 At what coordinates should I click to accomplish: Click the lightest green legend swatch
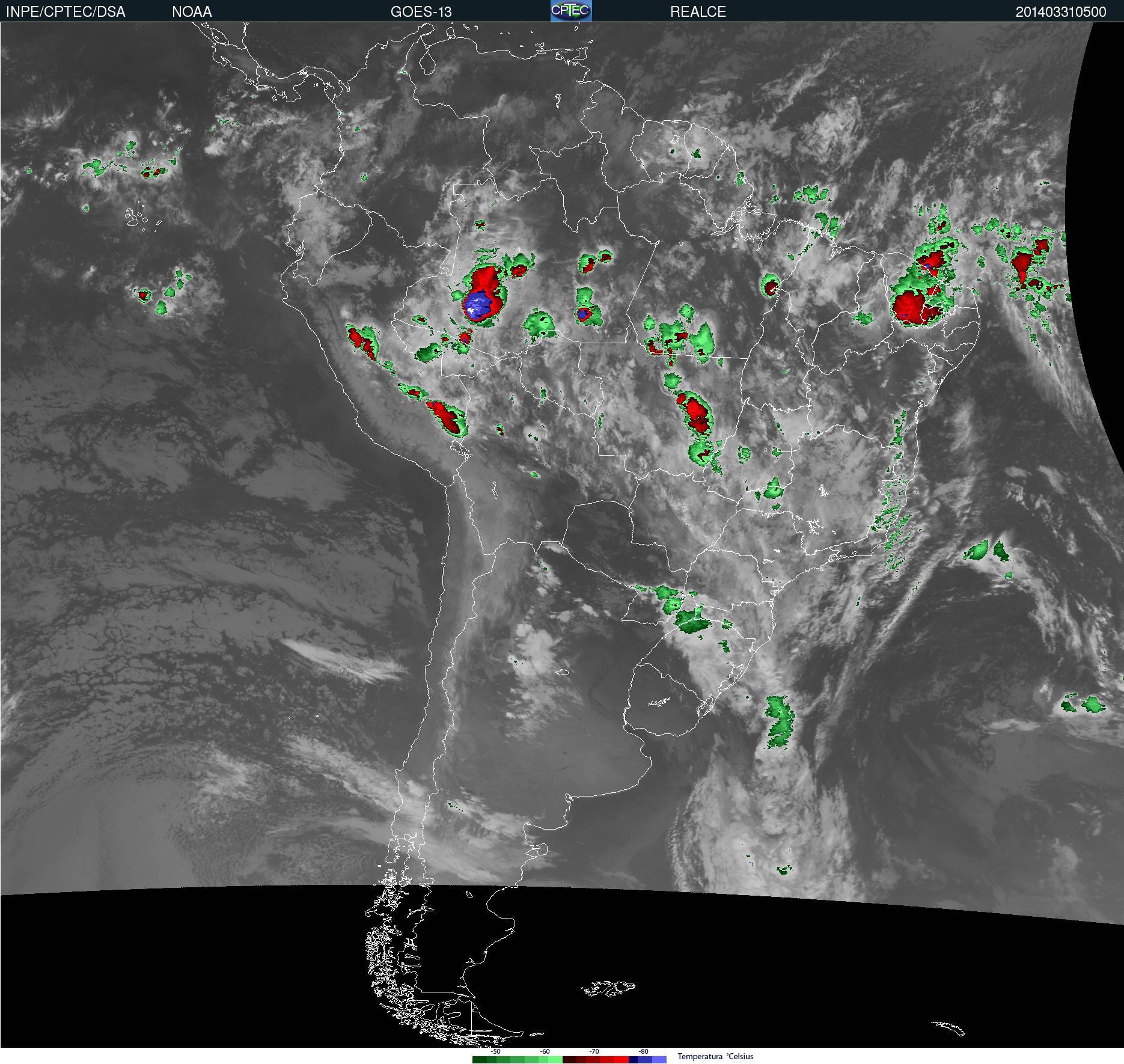[555, 1060]
